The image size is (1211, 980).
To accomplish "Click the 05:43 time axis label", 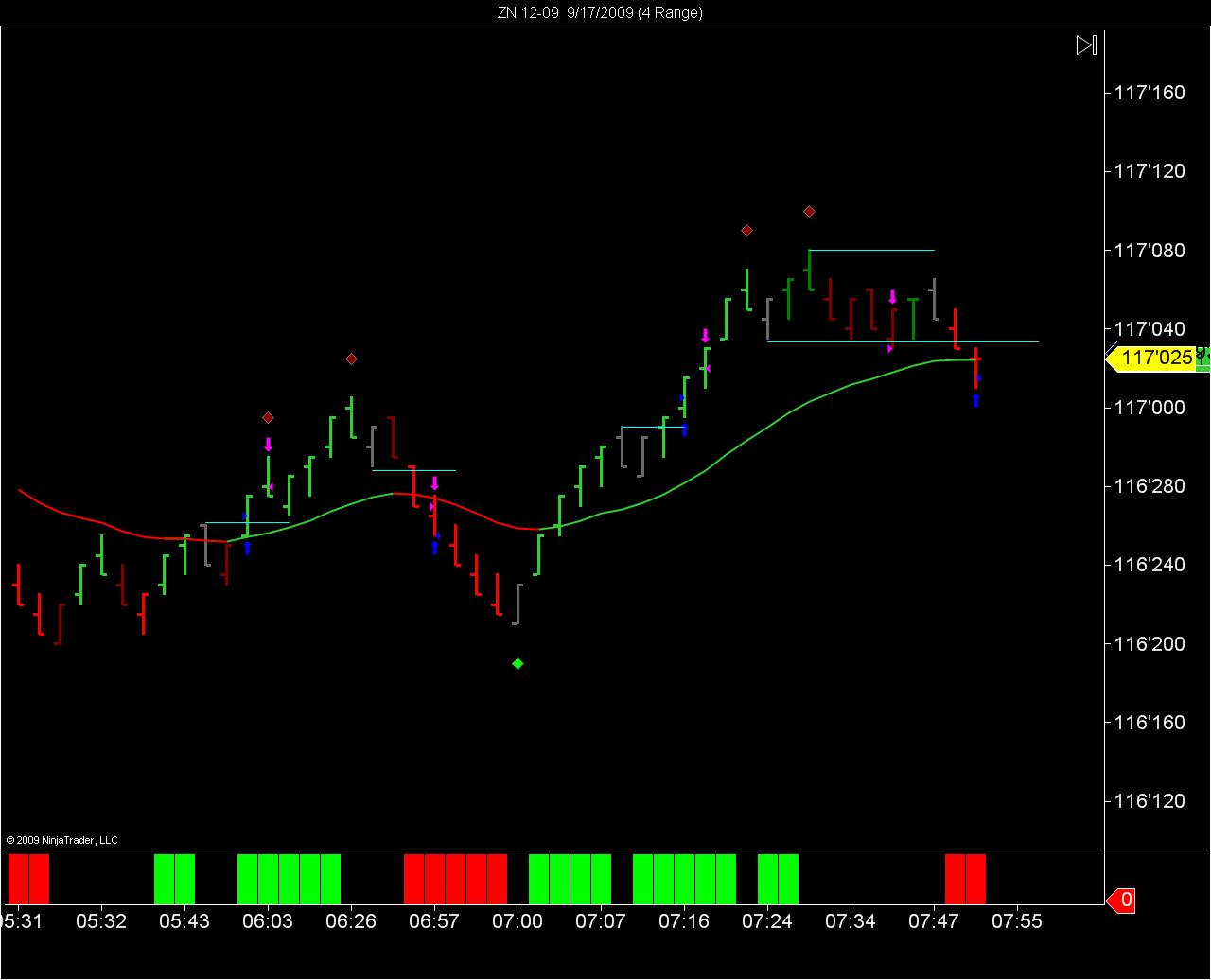I will click(x=184, y=920).
